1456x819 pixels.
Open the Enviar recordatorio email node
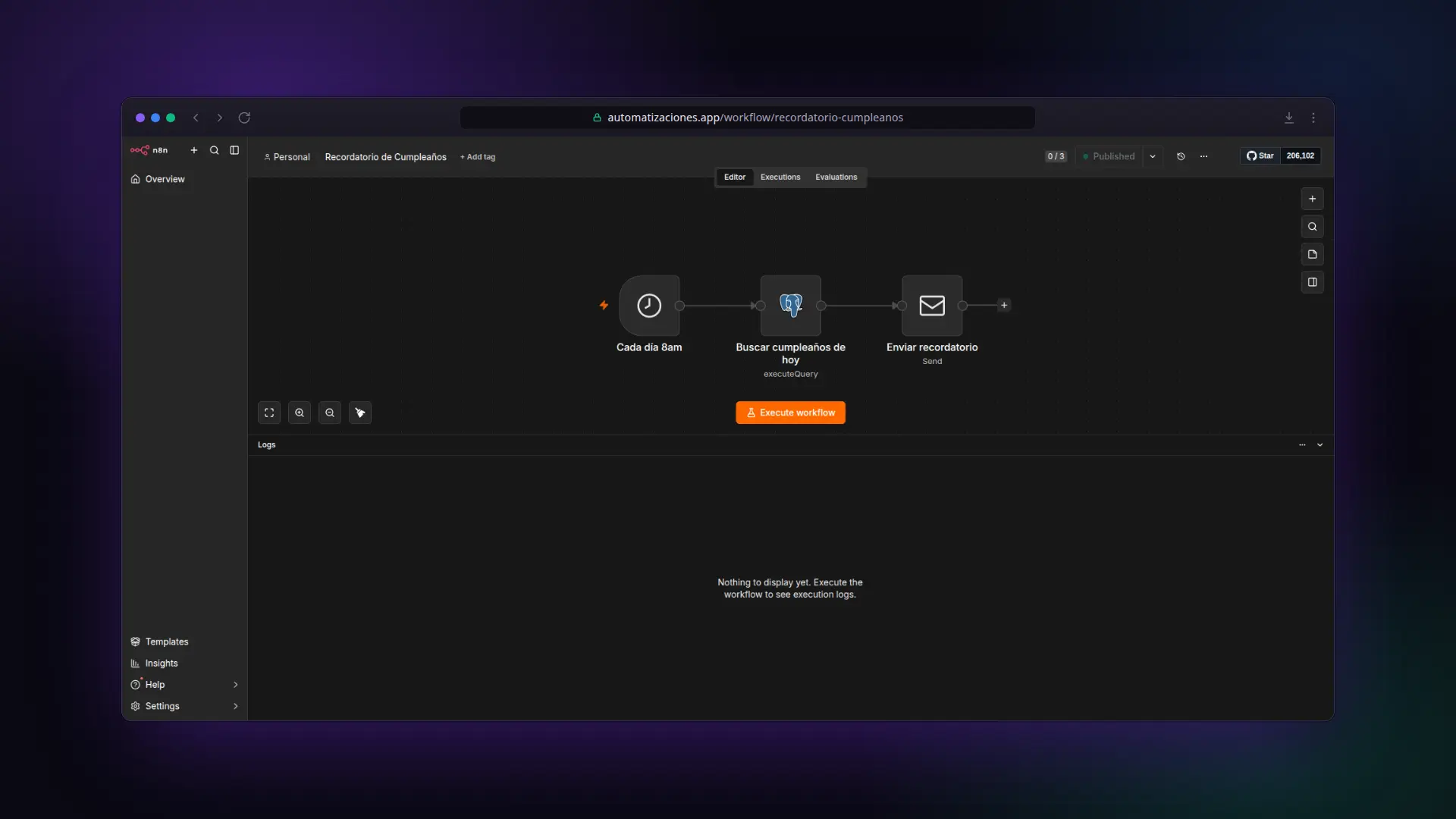point(932,306)
